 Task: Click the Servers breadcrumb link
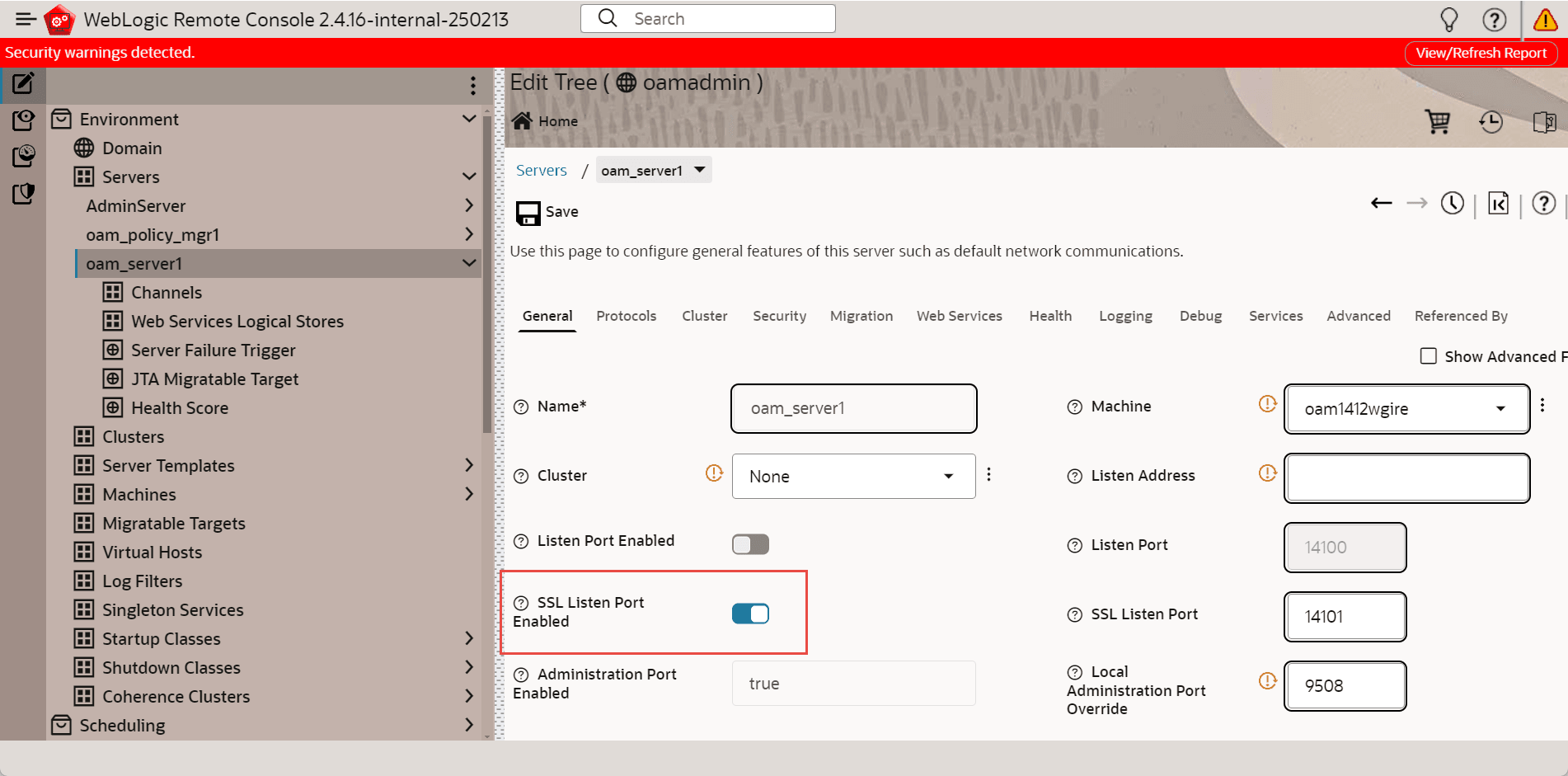(542, 171)
